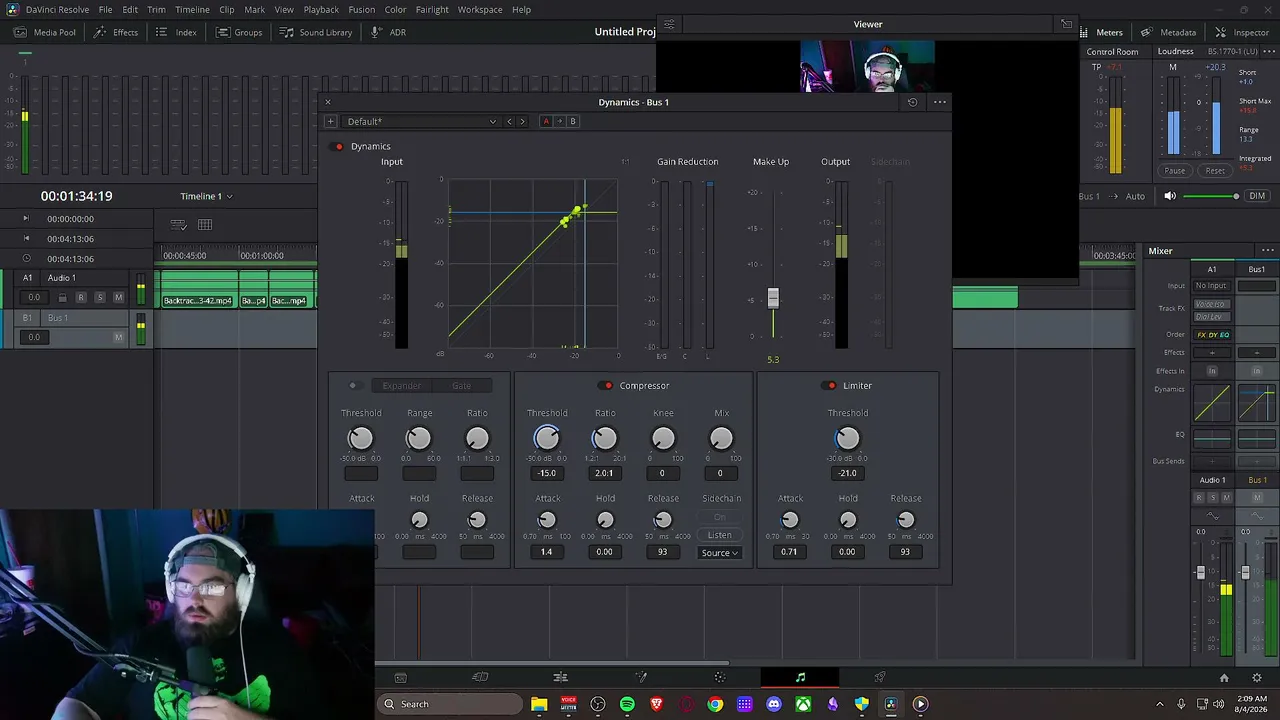Viewport: 1280px width, 720px height.
Task: Open Brave browser from the taskbar
Action: click(657, 704)
